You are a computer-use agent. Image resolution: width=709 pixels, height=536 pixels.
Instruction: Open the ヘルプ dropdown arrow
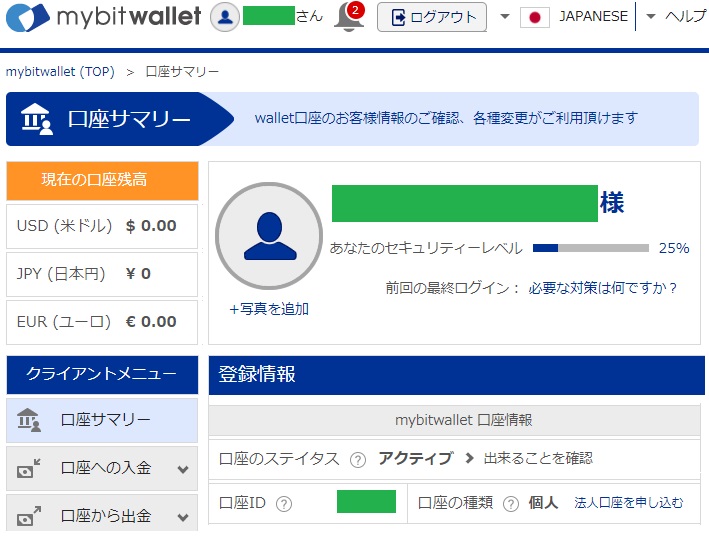tap(651, 17)
